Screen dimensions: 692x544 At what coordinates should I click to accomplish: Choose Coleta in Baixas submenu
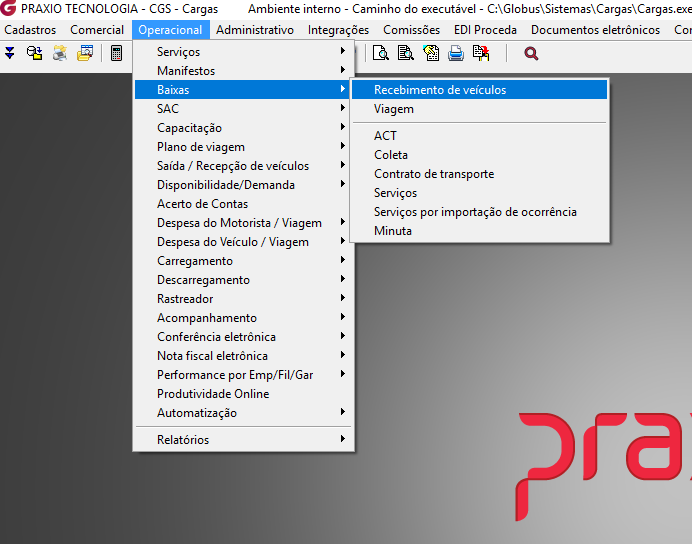coord(479,154)
